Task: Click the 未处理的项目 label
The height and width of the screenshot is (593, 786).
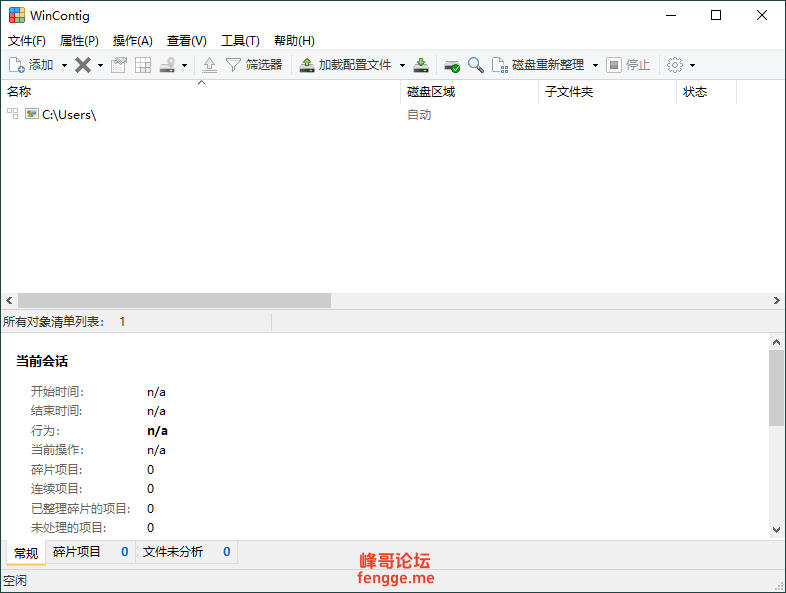Action: pyautogui.click(x=69, y=528)
